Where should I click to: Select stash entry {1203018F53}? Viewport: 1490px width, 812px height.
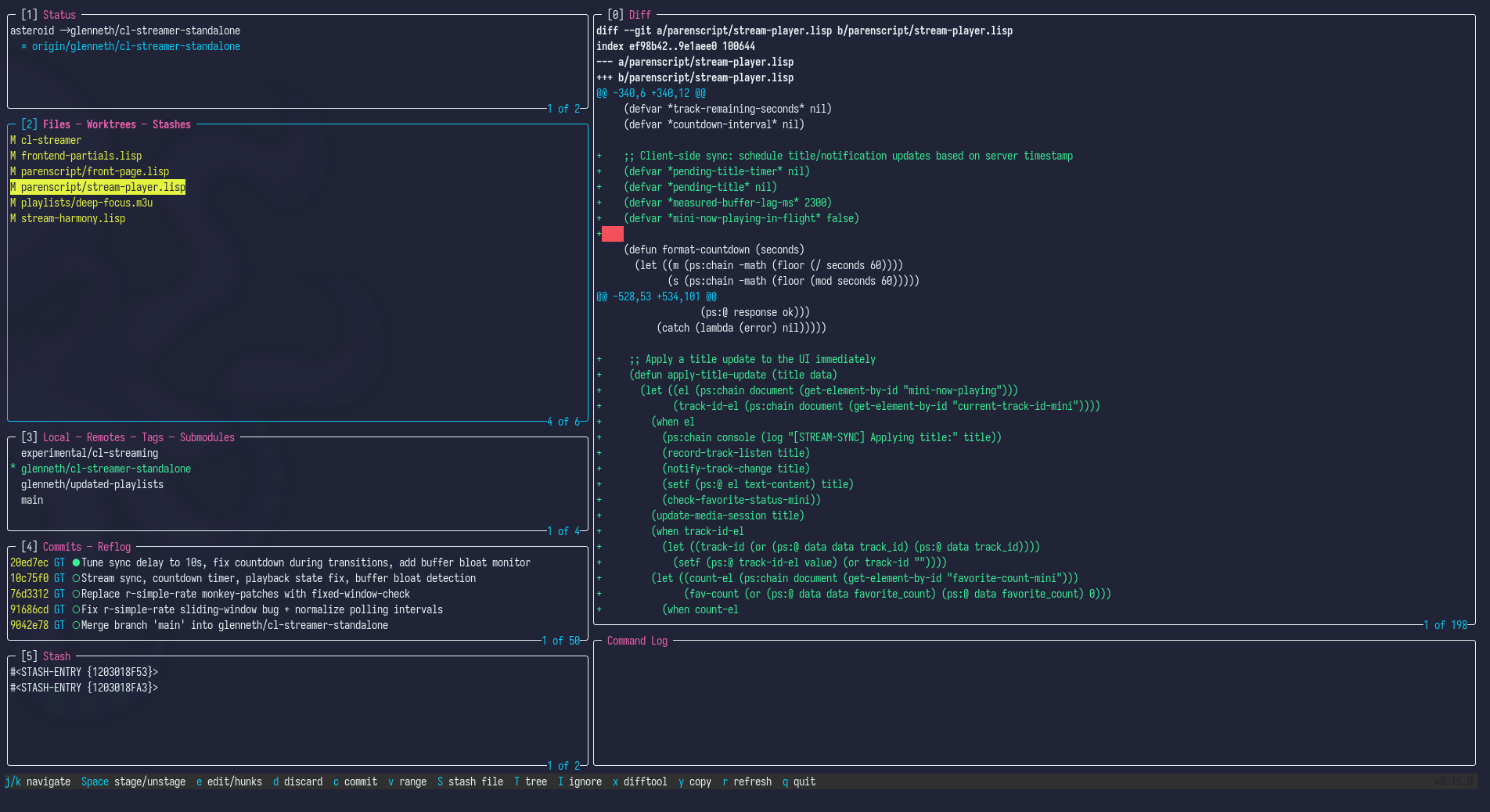coord(84,672)
